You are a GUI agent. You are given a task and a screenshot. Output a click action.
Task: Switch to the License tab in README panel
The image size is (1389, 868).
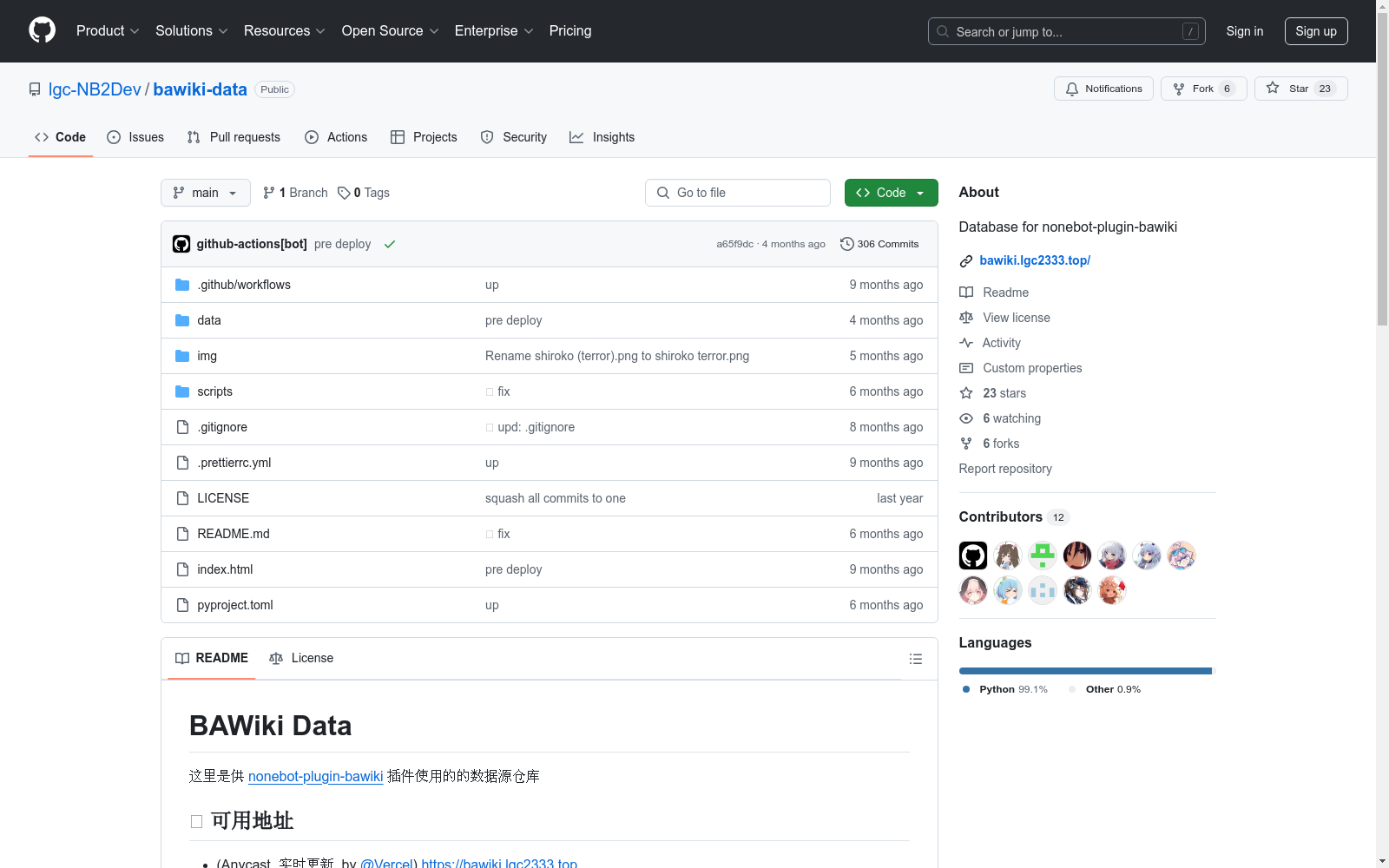301,658
